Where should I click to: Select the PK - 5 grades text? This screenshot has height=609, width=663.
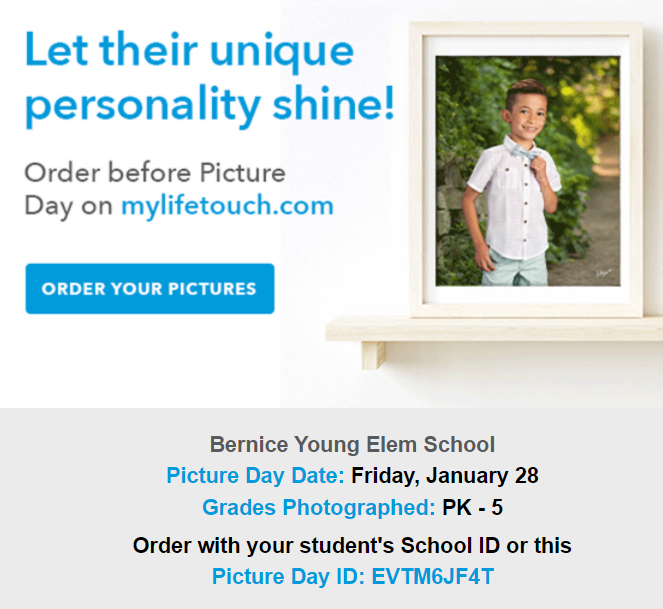(472, 507)
